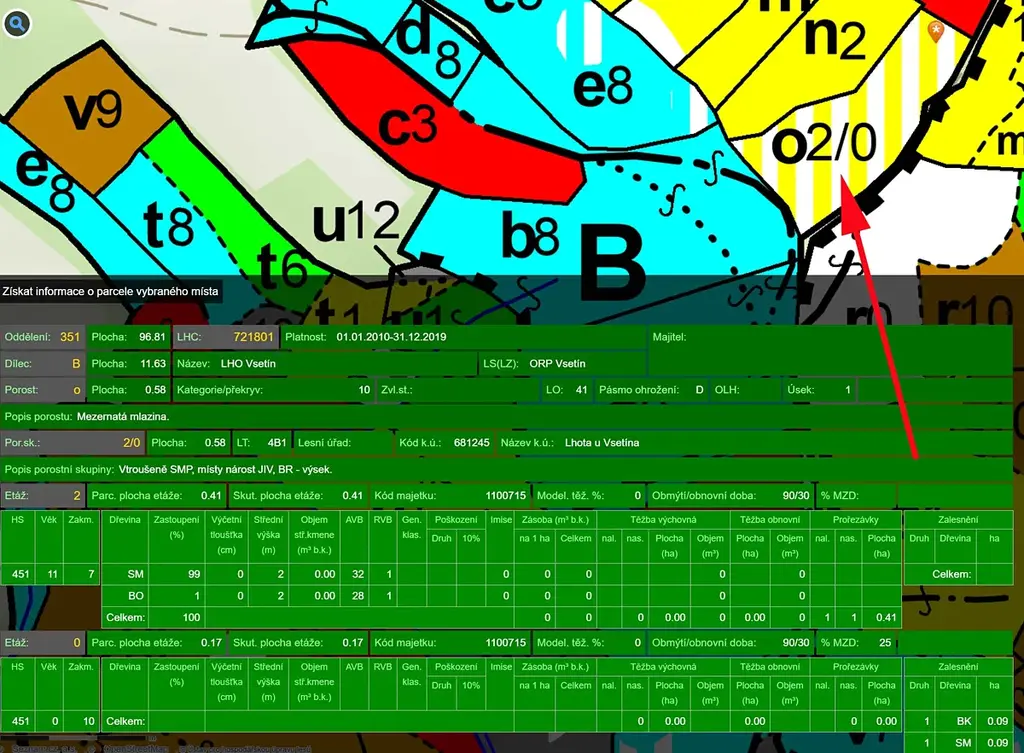The image size is (1024, 753).
Task: Click the Porost 'o' field
Action: tap(43, 389)
